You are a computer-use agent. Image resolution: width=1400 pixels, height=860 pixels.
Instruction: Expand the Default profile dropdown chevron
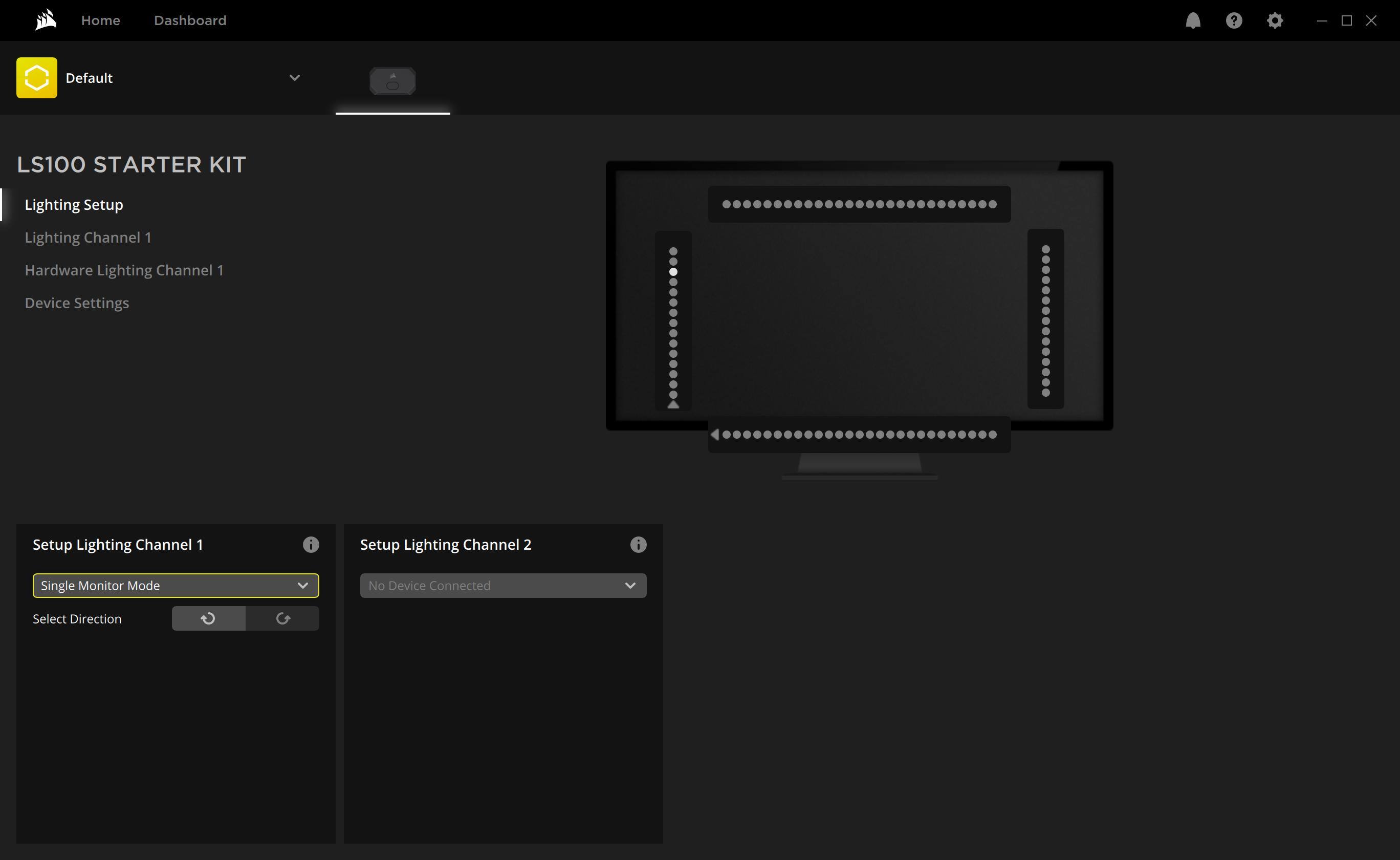pos(294,78)
